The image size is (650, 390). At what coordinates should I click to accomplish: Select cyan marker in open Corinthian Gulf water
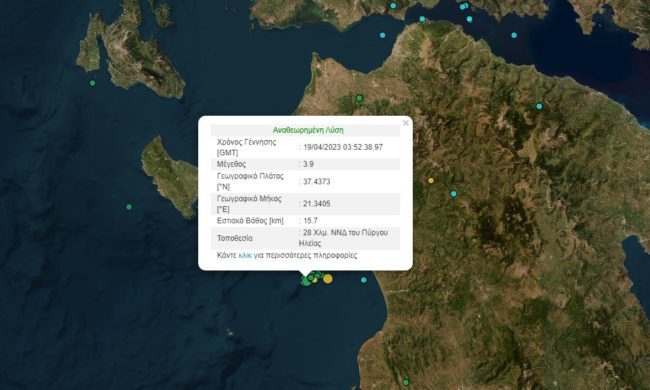[514, 35]
